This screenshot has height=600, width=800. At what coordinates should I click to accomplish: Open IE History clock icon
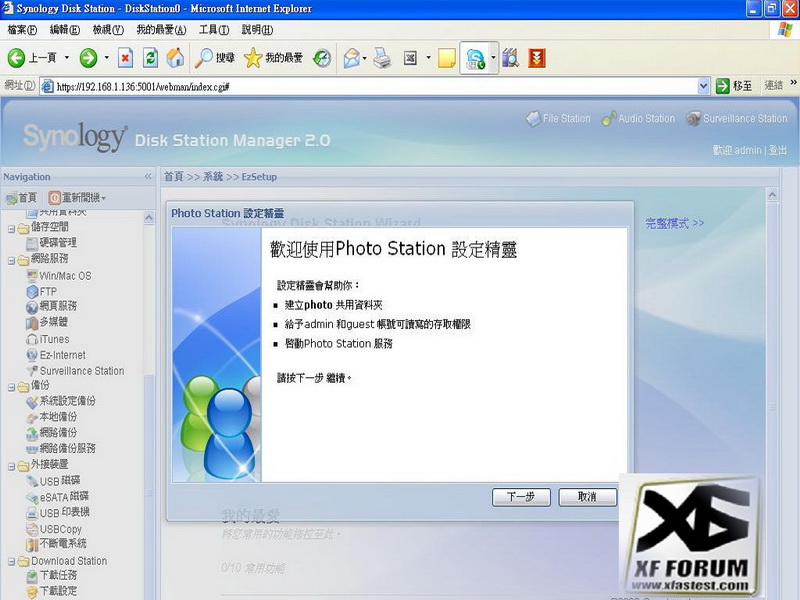[321, 58]
